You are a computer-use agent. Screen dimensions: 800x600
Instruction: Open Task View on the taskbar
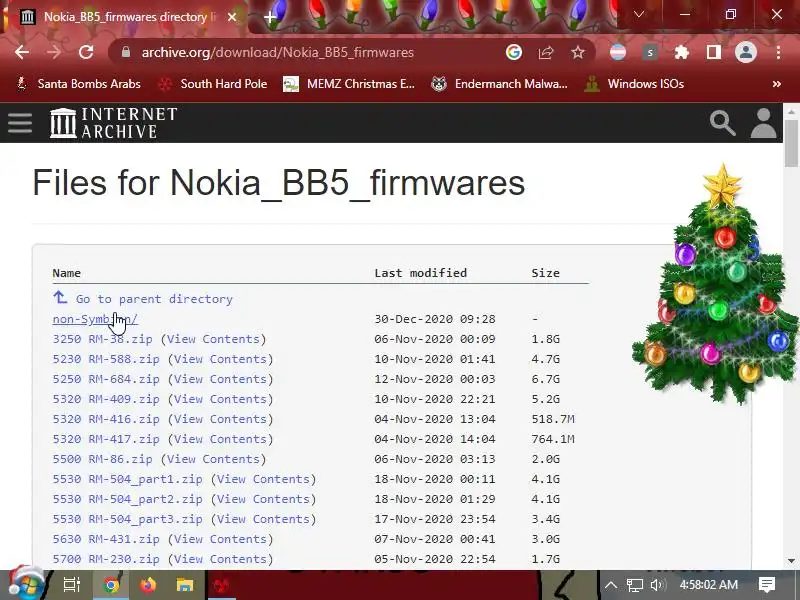pos(72,585)
